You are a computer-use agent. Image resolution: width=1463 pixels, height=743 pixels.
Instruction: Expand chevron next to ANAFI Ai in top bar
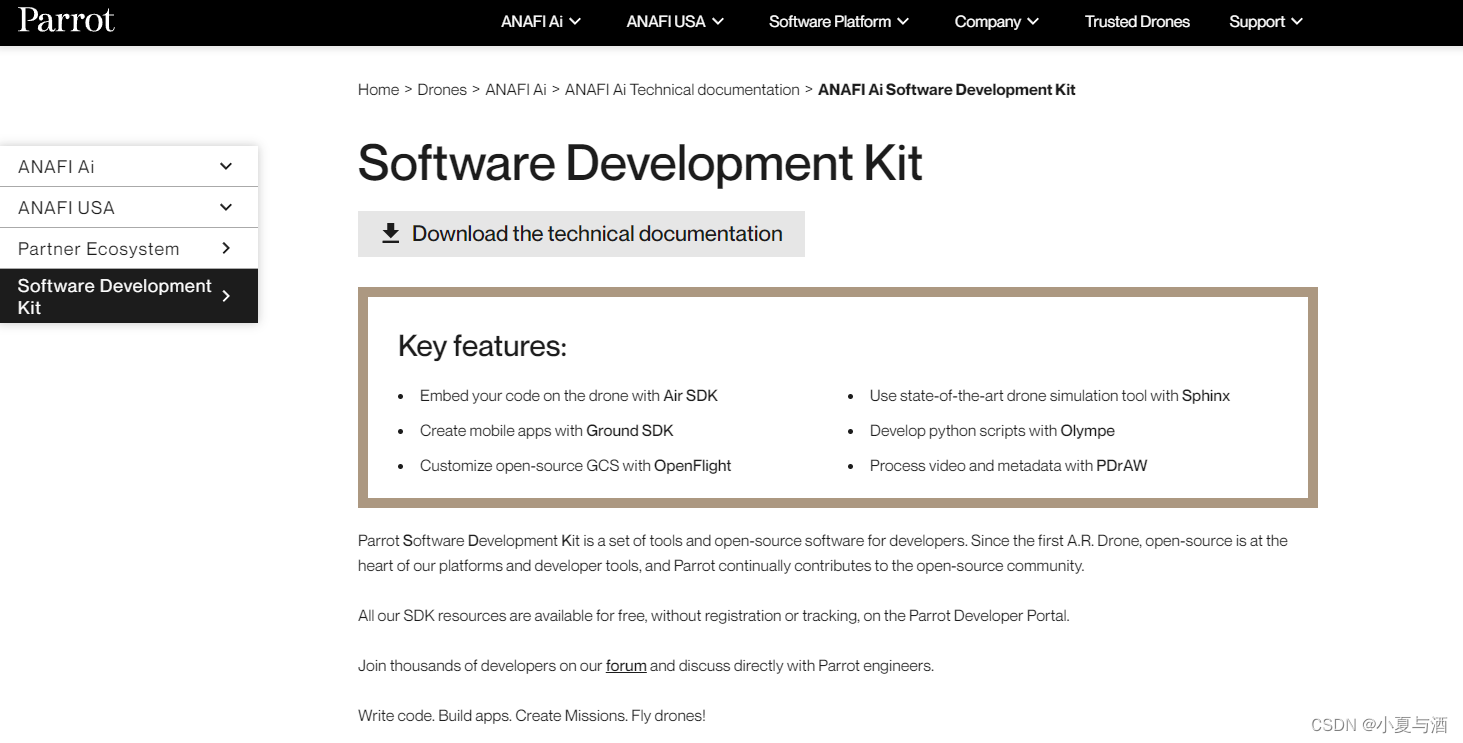click(575, 22)
